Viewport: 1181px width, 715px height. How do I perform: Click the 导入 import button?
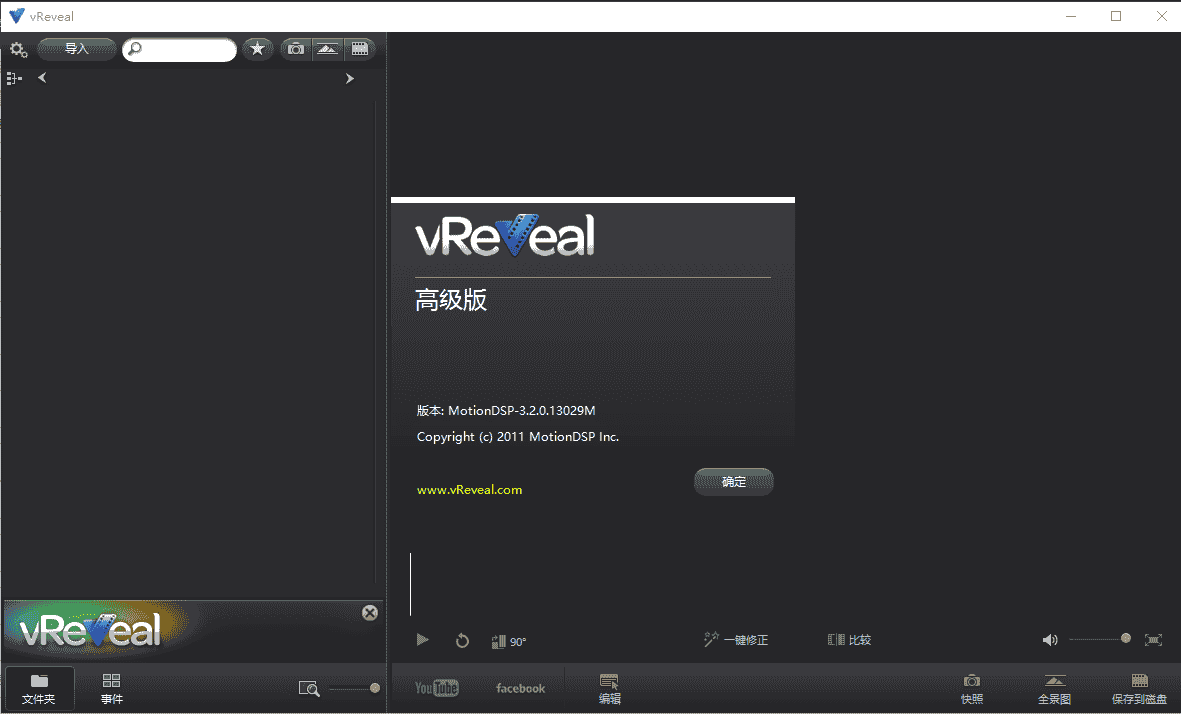(x=76, y=49)
